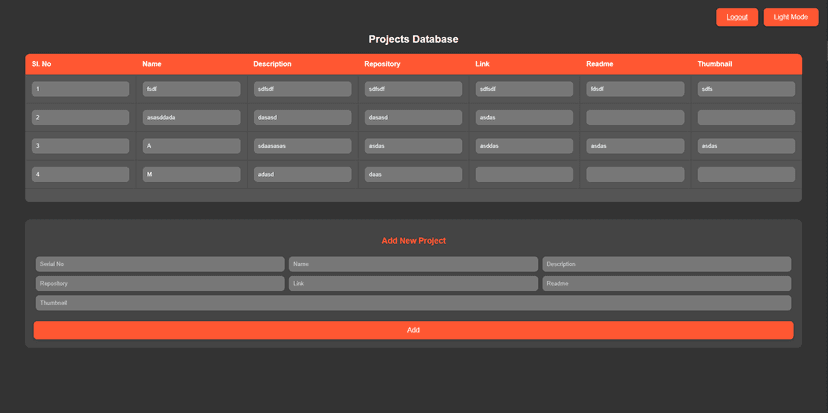
Task: Click the Thumbnail field in Add New Project
Action: point(413,303)
